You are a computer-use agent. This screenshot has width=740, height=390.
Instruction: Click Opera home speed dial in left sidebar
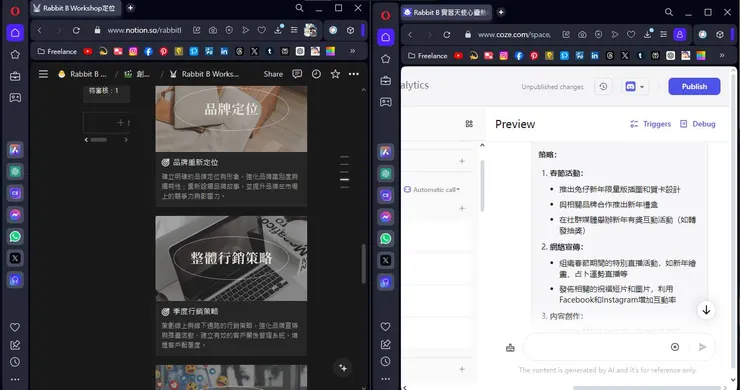(x=15, y=33)
